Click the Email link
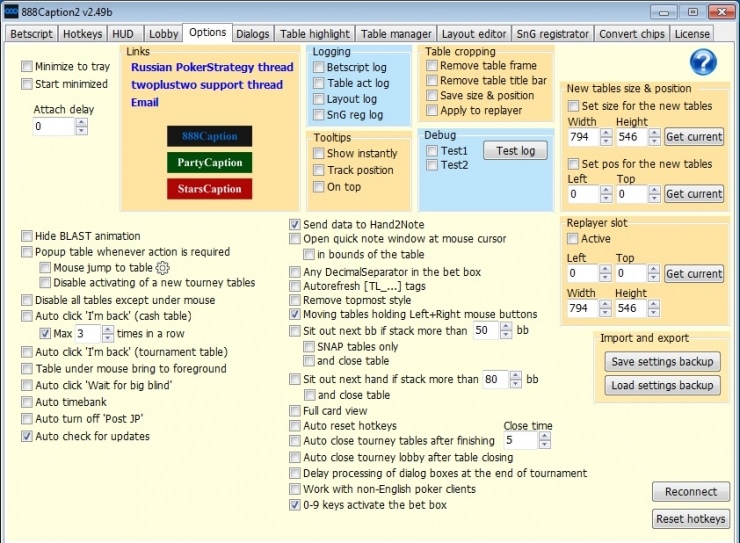 tap(144, 102)
